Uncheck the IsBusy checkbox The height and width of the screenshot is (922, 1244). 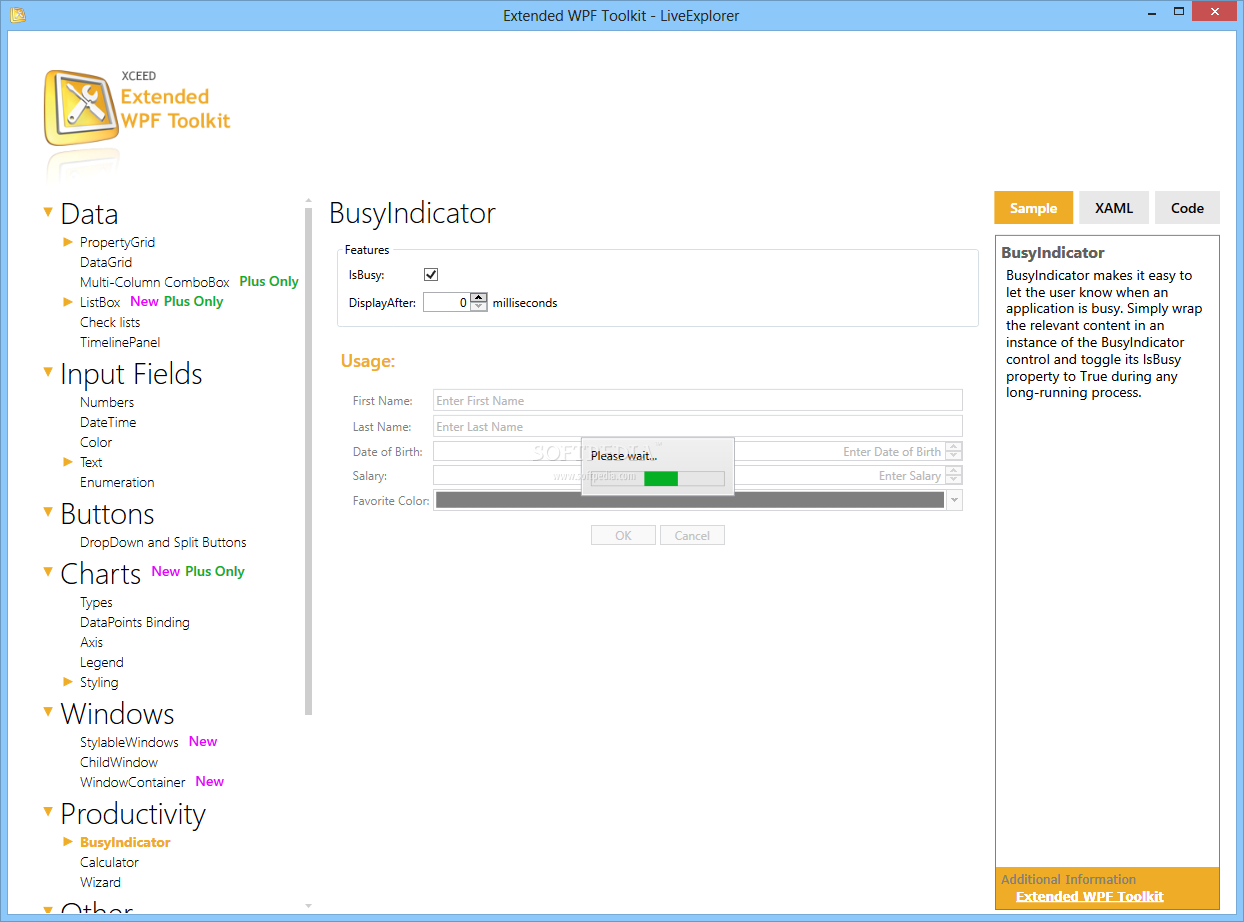pos(431,275)
